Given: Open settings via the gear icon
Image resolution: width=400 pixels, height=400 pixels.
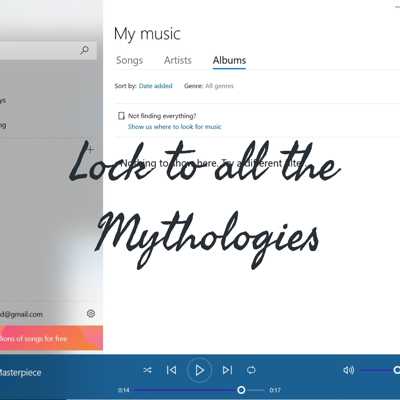Looking at the screenshot, I should coord(91,313).
